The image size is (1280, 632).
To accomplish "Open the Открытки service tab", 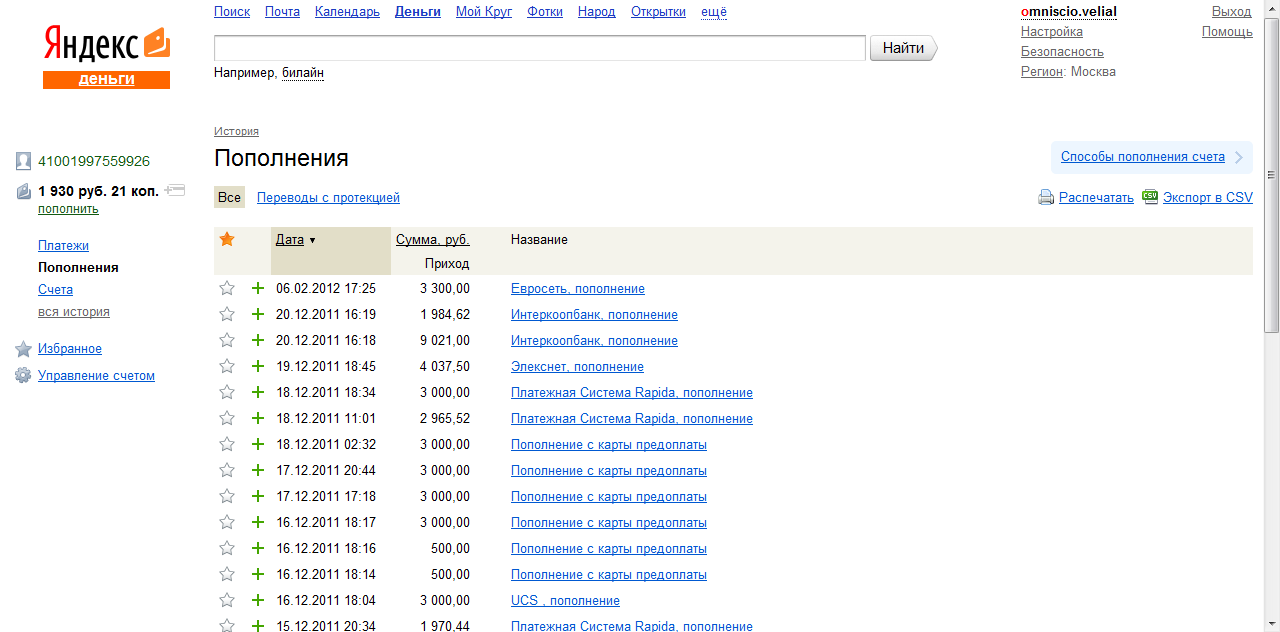I will [x=658, y=12].
